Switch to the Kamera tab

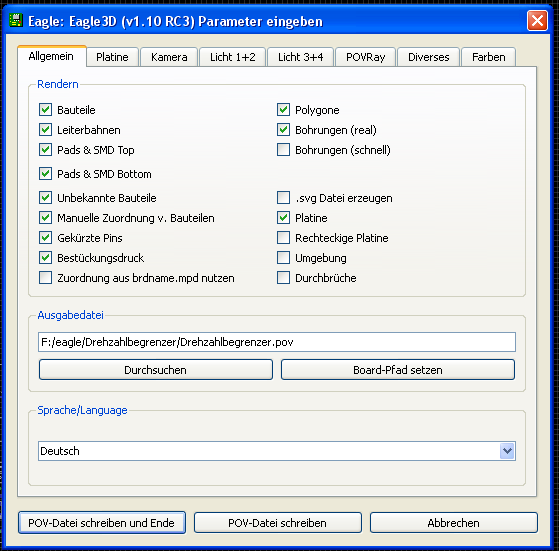click(169, 57)
